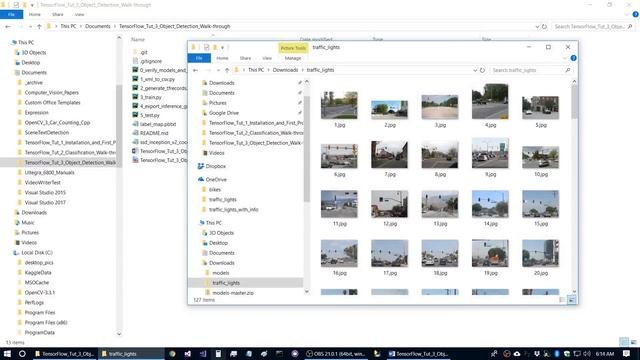Select Visual Studio 2017 folder in back window
This screenshot has height=360, width=640.
[45, 202]
